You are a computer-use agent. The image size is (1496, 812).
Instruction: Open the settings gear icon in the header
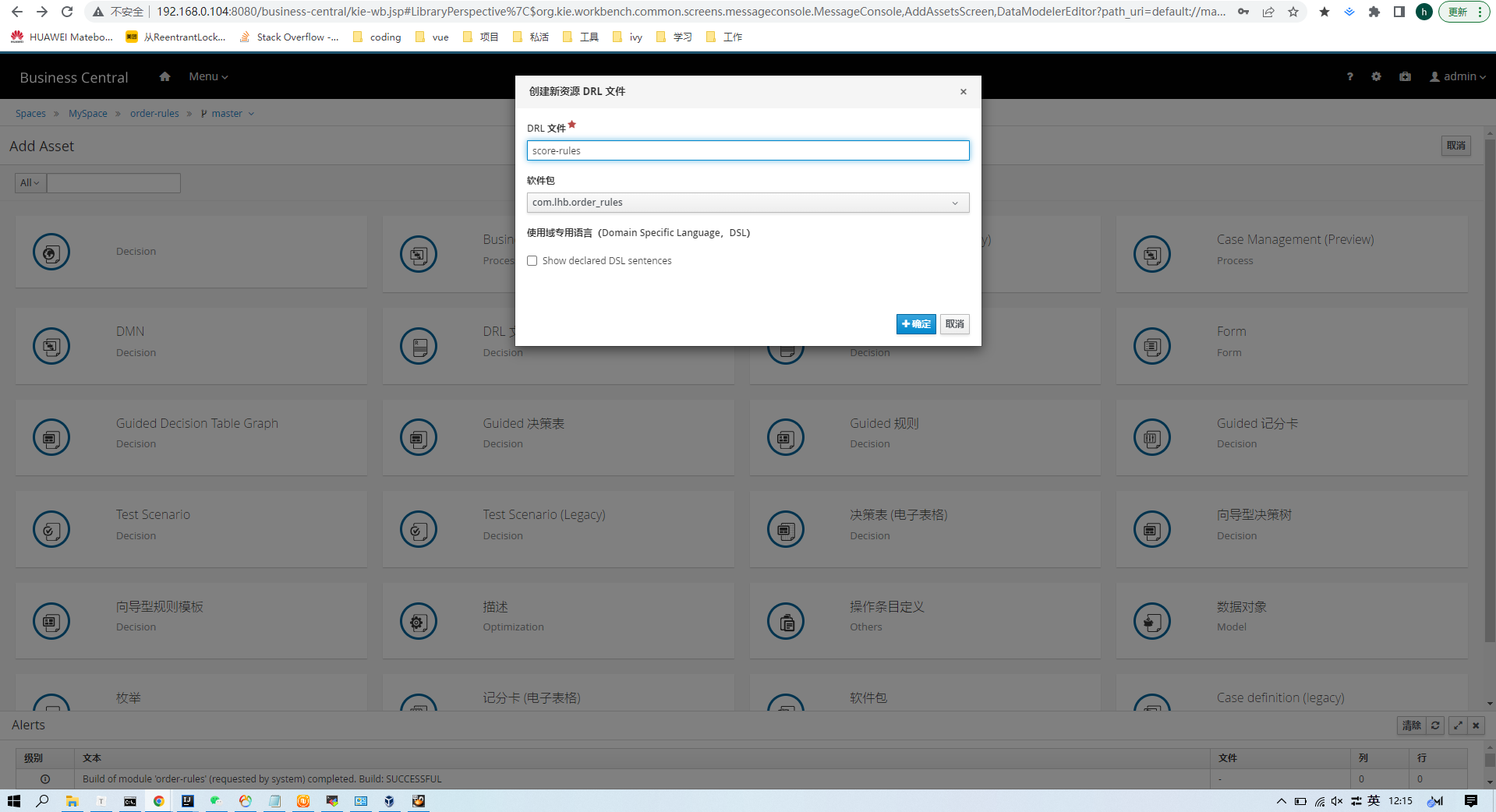pos(1376,76)
